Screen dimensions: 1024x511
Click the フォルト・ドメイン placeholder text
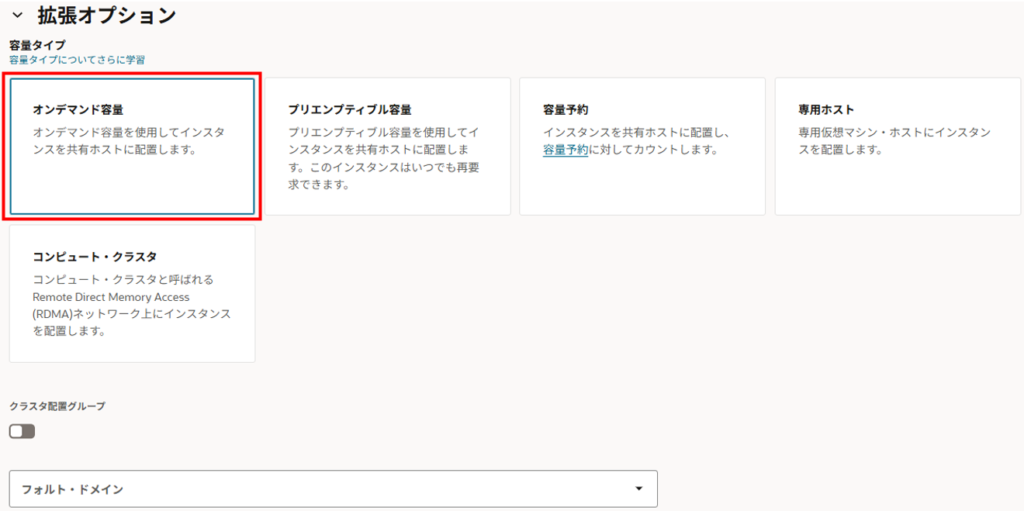point(72,489)
